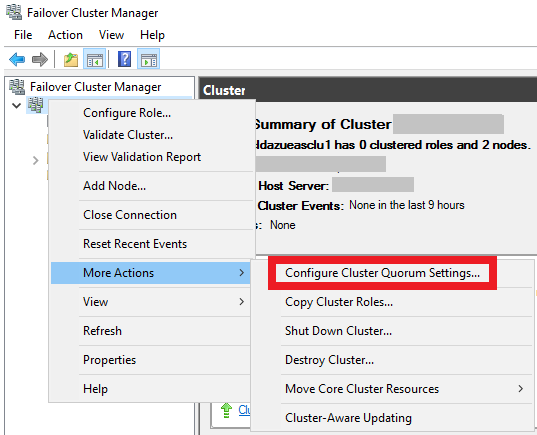Click the 'None' value below Cluster Events
This screenshot has width=537, height=435.
tap(283, 225)
